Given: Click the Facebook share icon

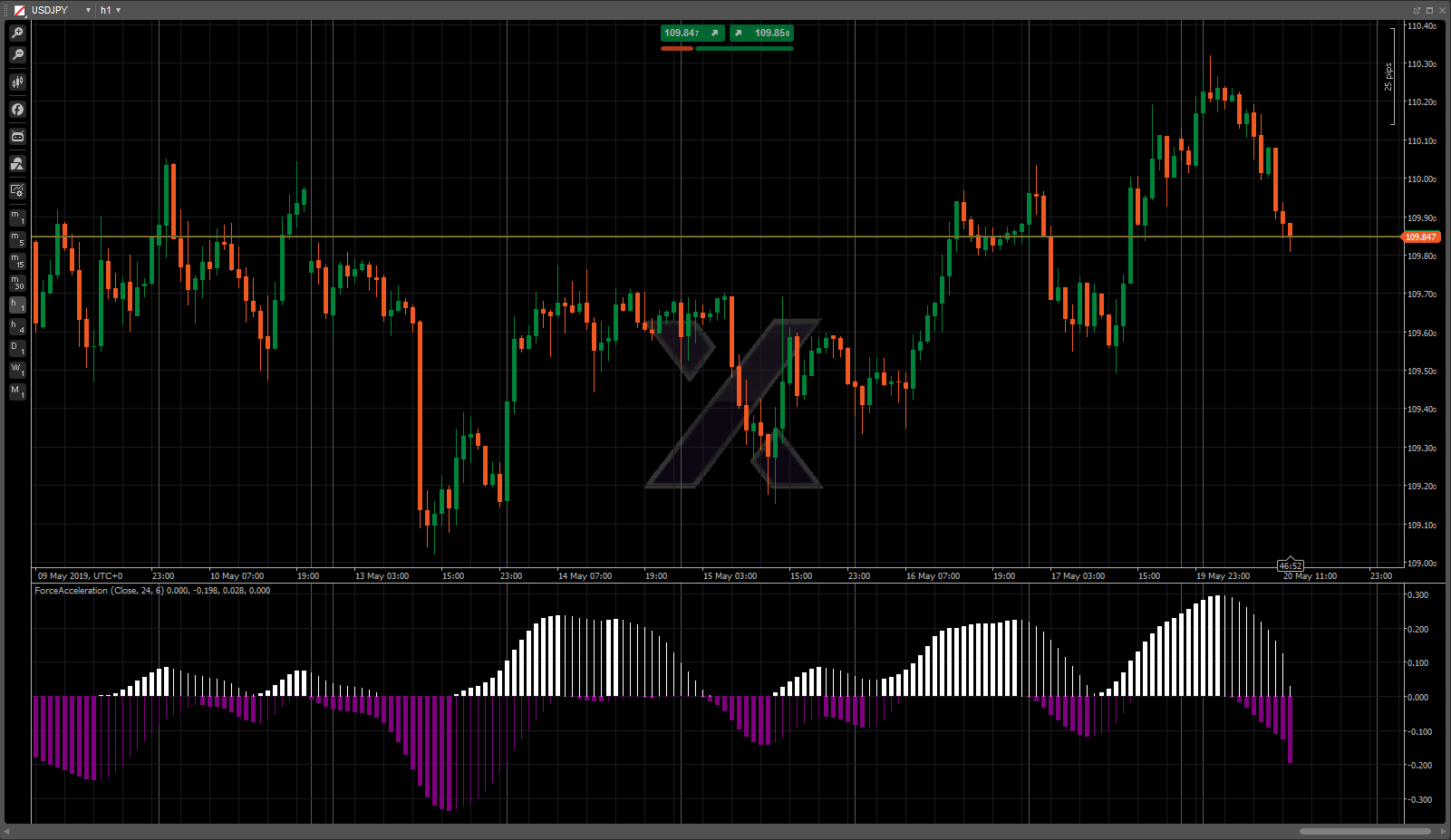Looking at the screenshot, I should click(17, 110).
